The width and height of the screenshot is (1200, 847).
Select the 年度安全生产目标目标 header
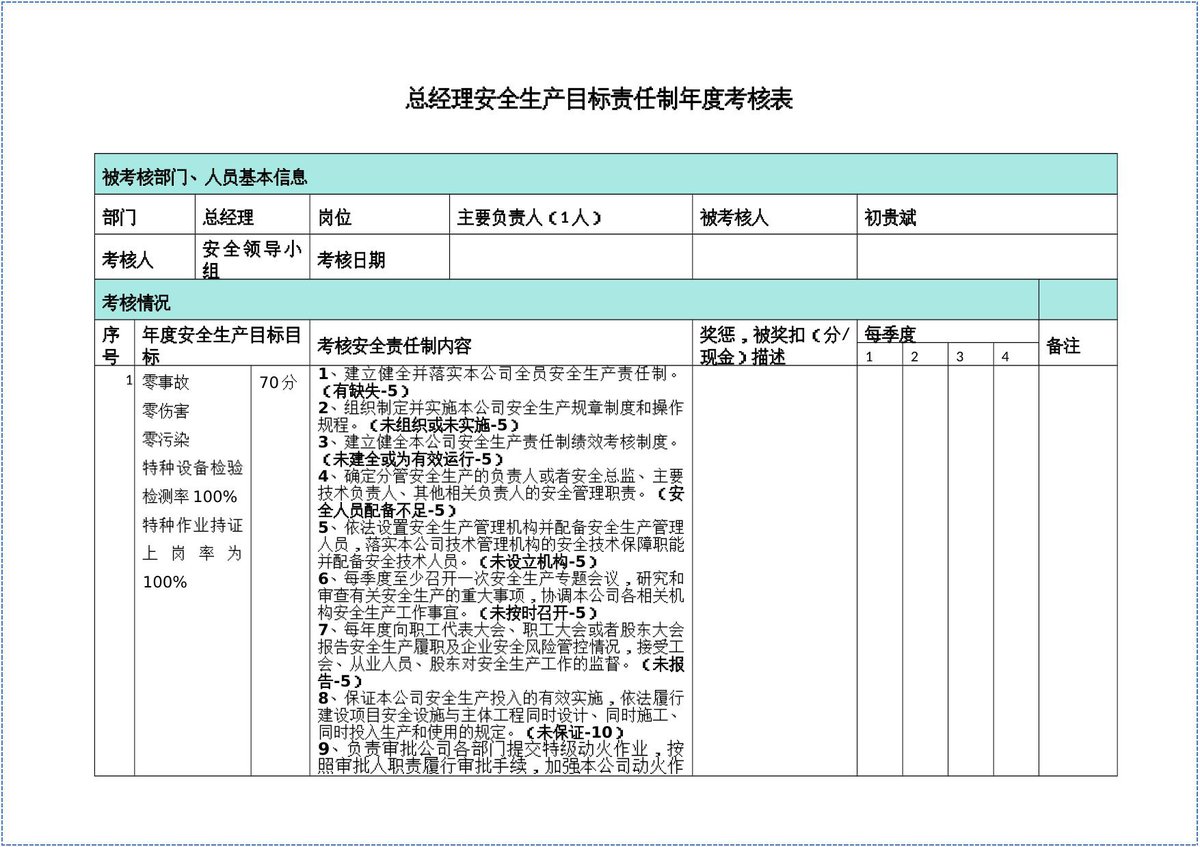[x=222, y=344]
